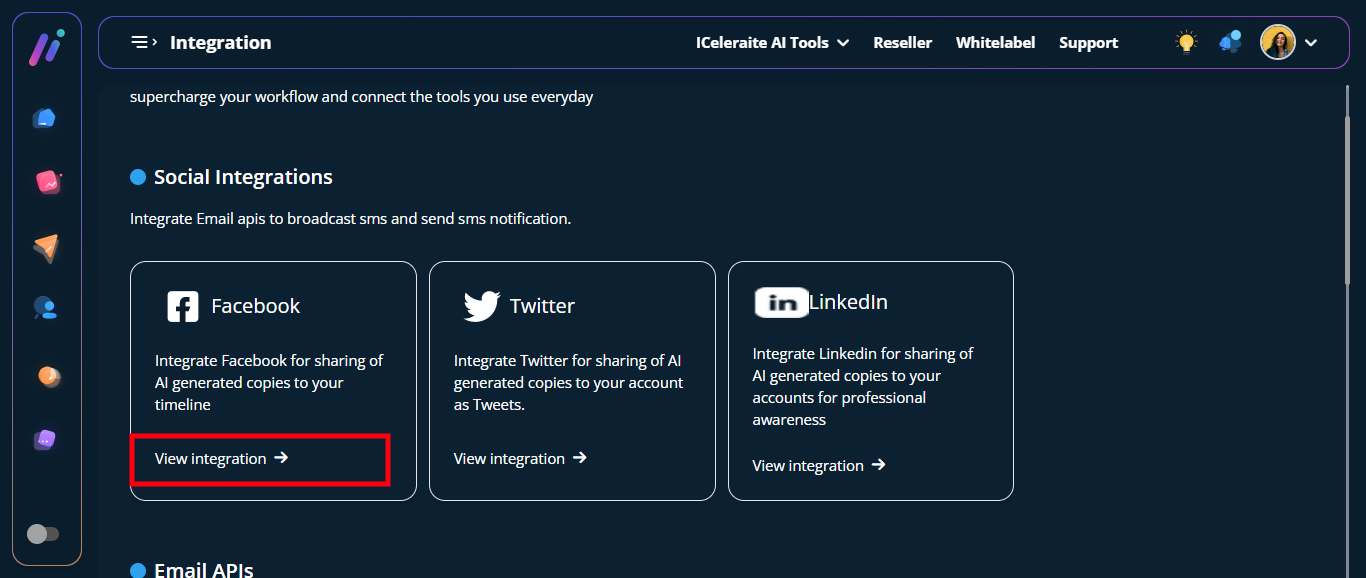Click the orange pie chart sidebar icon
The image size is (1366, 578).
tap(47, 376)
